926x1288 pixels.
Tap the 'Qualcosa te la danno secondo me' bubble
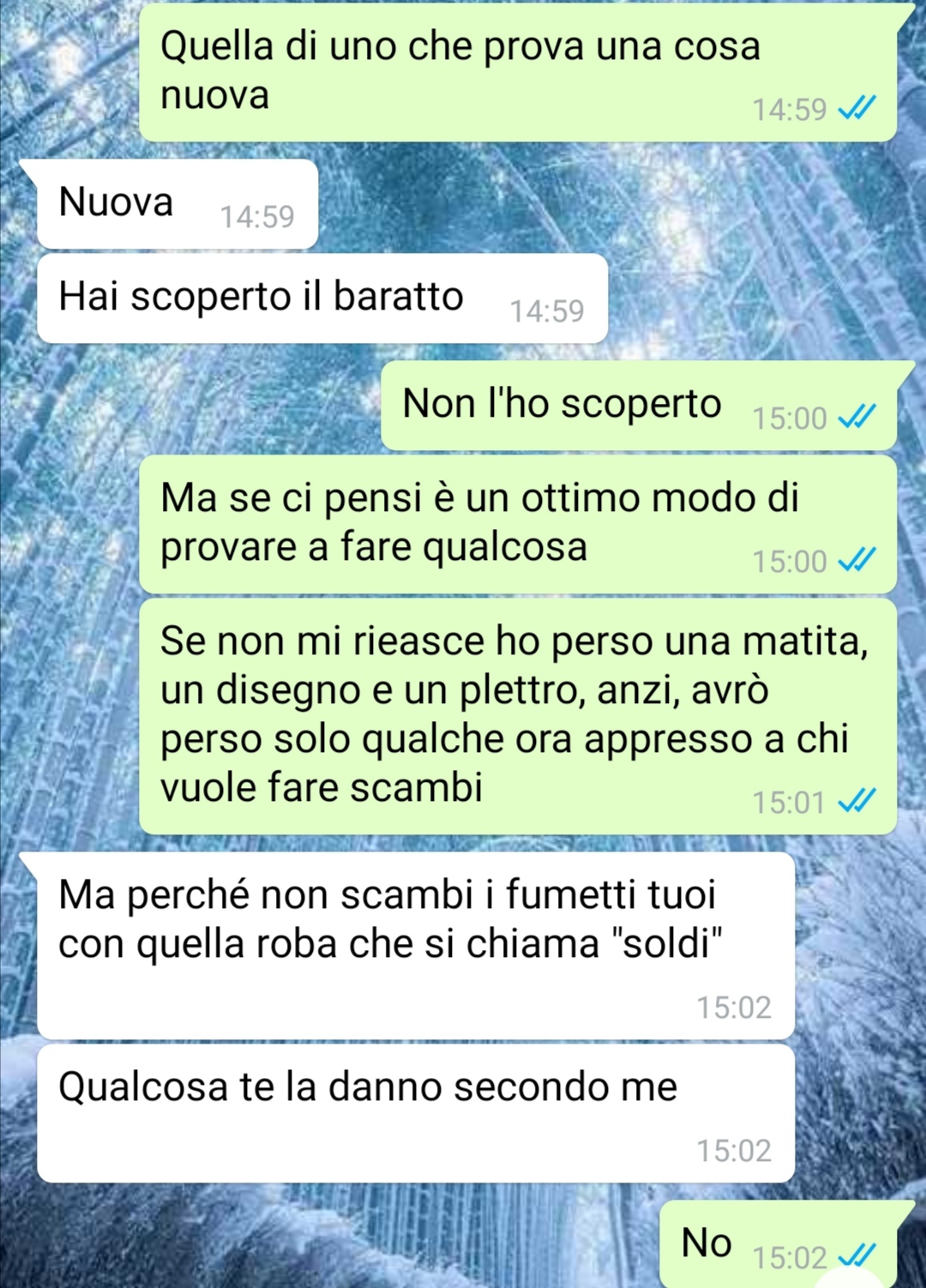(416, 1113)
